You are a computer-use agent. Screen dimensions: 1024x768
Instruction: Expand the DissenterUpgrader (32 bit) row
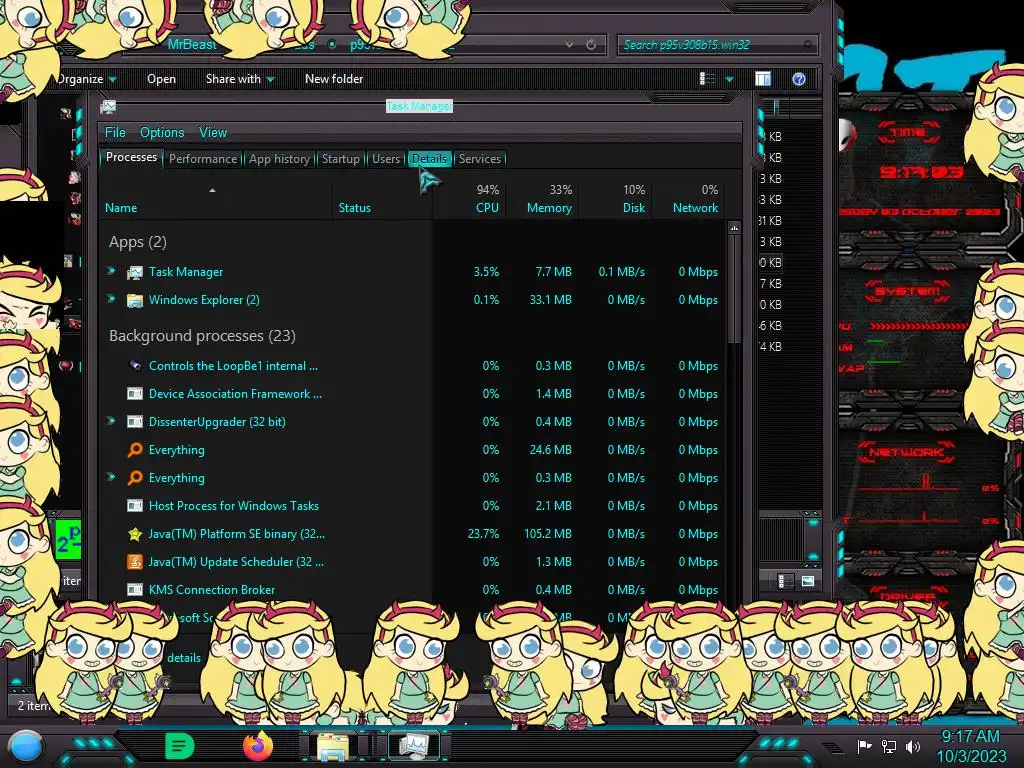click(x=112, y=421)
